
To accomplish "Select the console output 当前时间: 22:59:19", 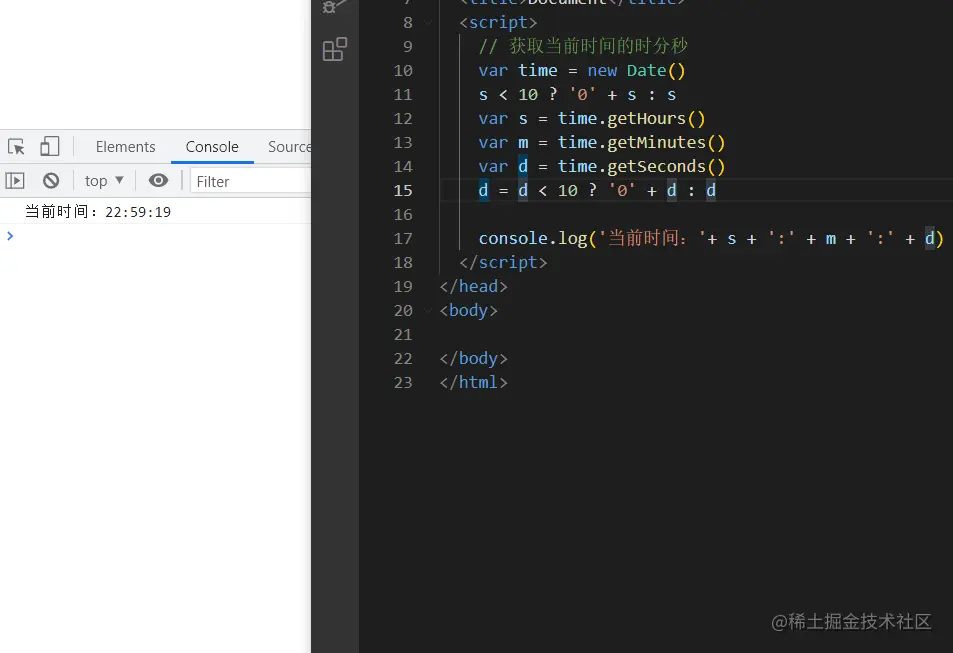I will [98, 212].
